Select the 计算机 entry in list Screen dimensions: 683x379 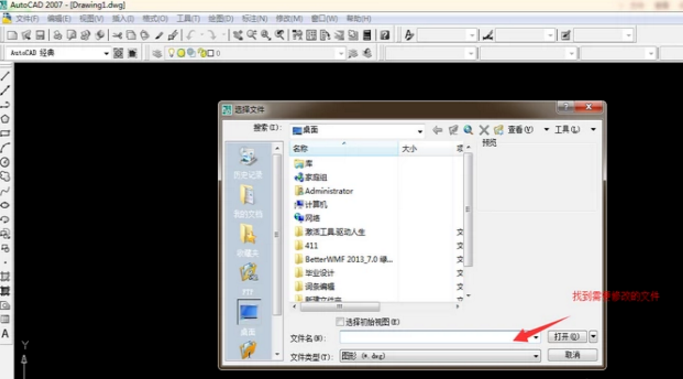311,204
